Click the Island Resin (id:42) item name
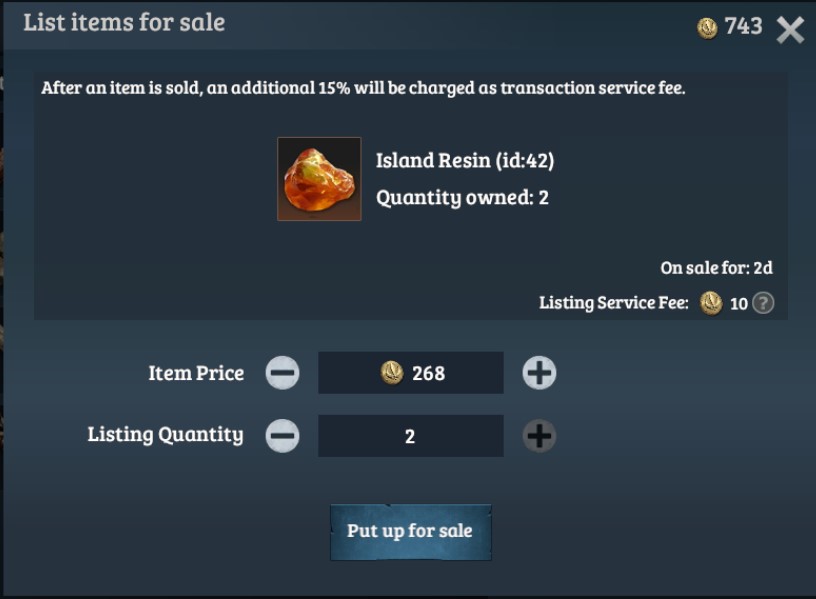Viewport: 816px width, 599px height. pos(465,160)
